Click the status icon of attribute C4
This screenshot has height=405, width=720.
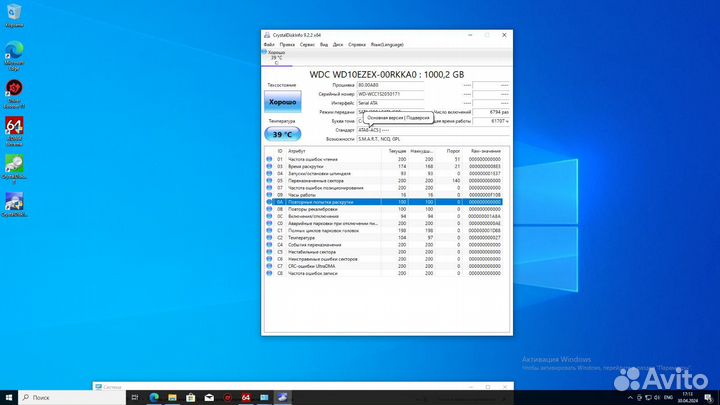269,245
